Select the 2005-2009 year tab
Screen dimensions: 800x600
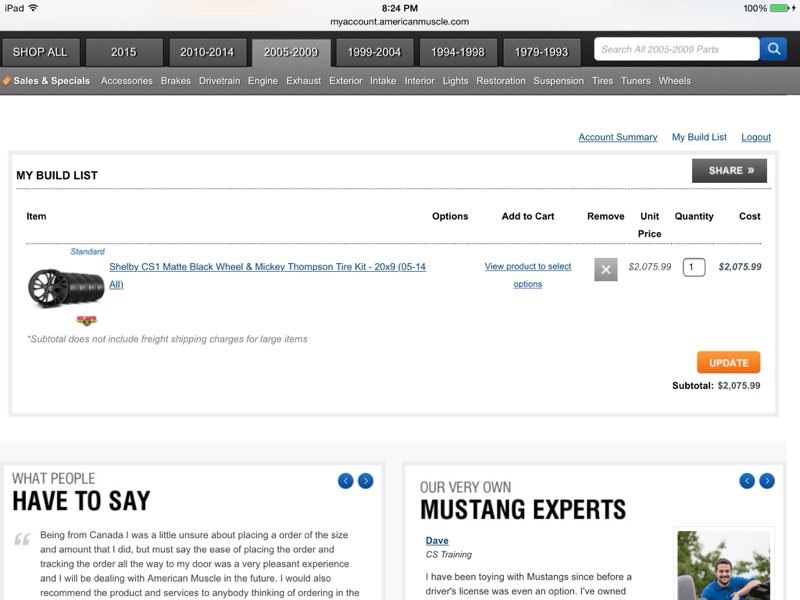tap(291, 52)
